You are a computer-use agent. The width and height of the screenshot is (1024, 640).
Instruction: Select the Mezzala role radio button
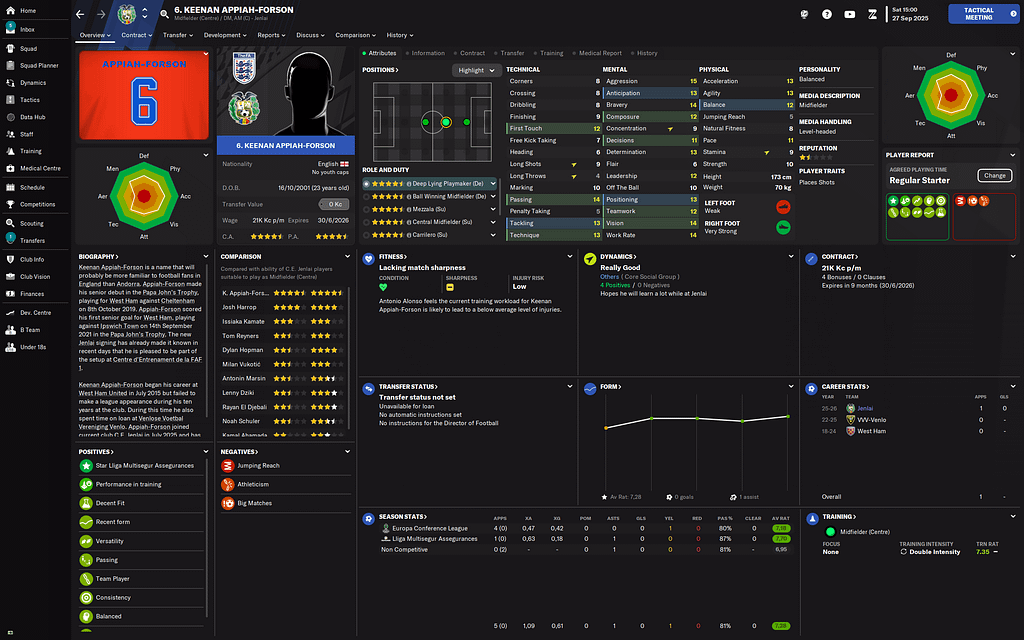(x=367, y=210)
